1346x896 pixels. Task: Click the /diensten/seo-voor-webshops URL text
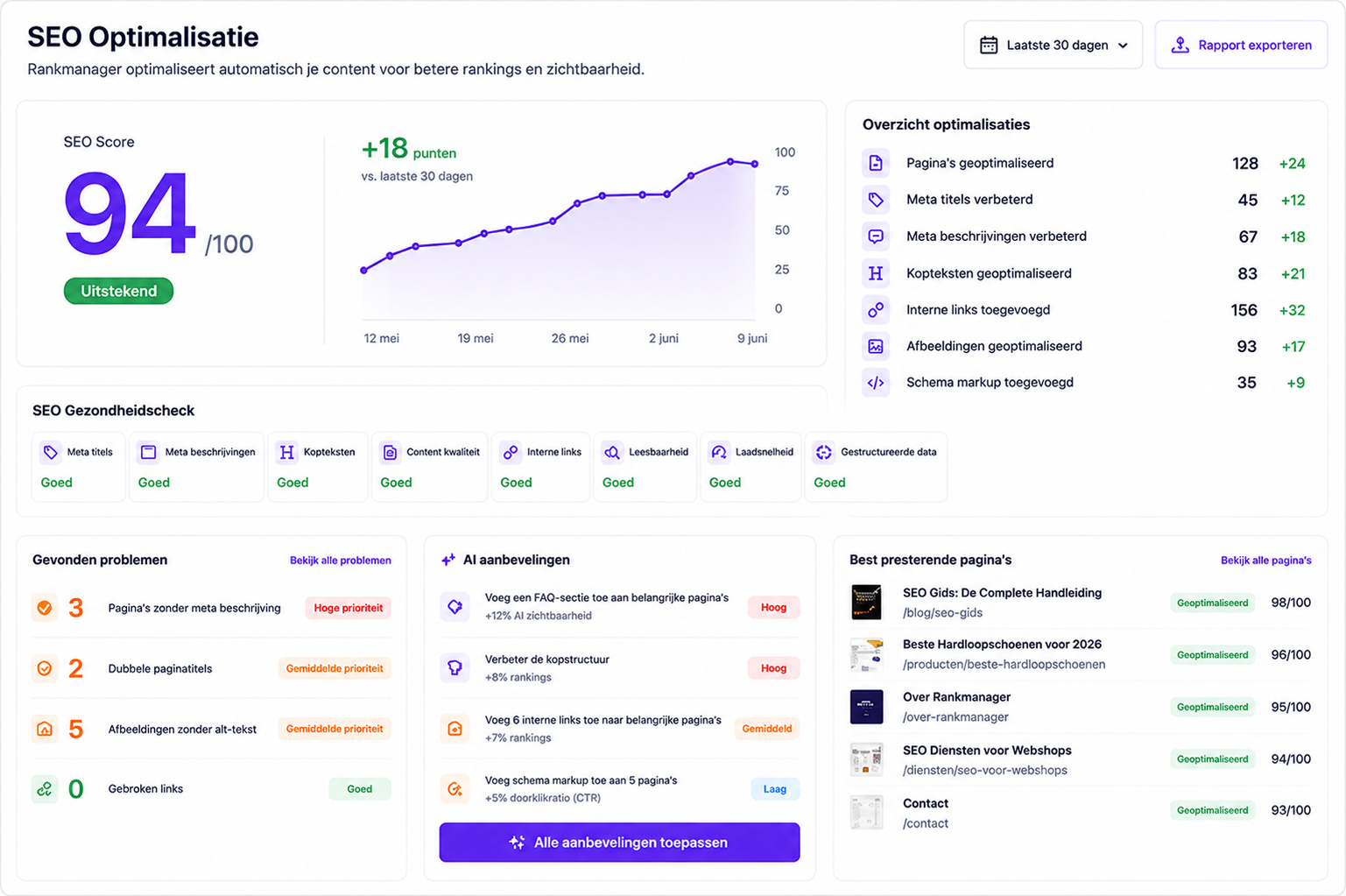(x=985, y=771)
